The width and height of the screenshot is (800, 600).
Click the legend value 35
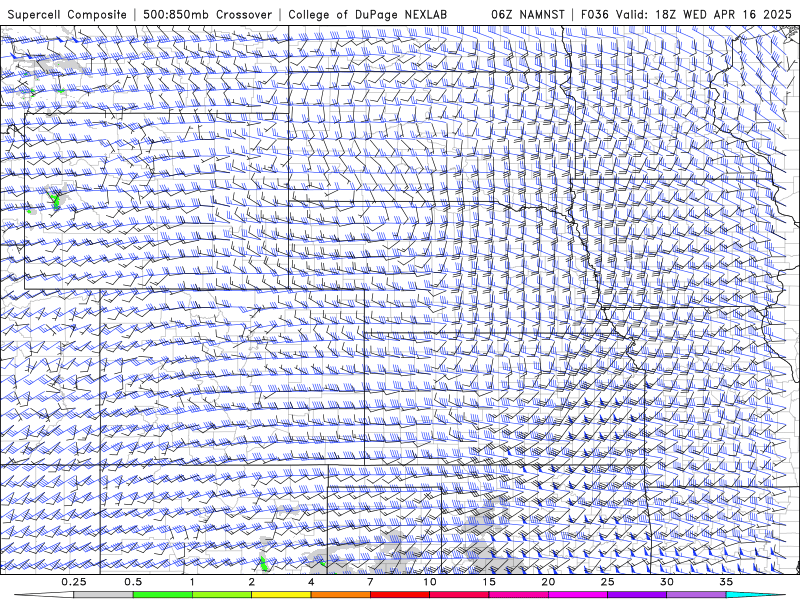pos(726,582)
